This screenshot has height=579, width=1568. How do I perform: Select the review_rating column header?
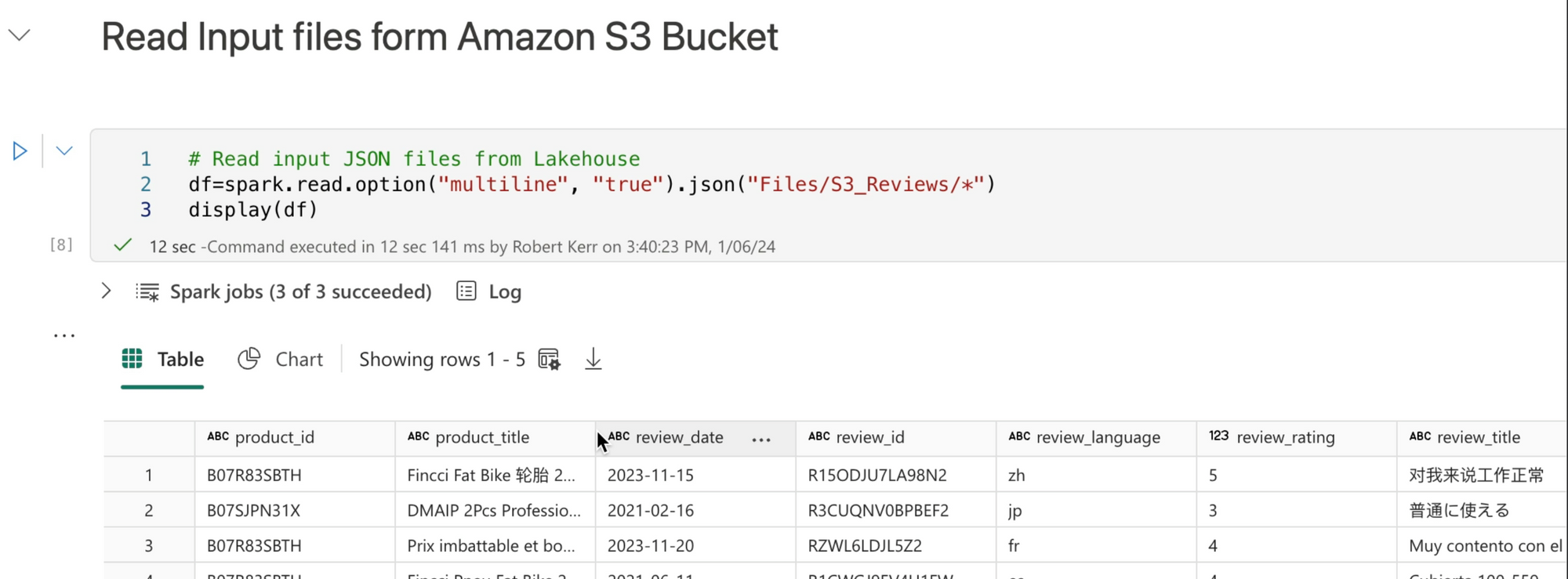[x=1285, y=437]
